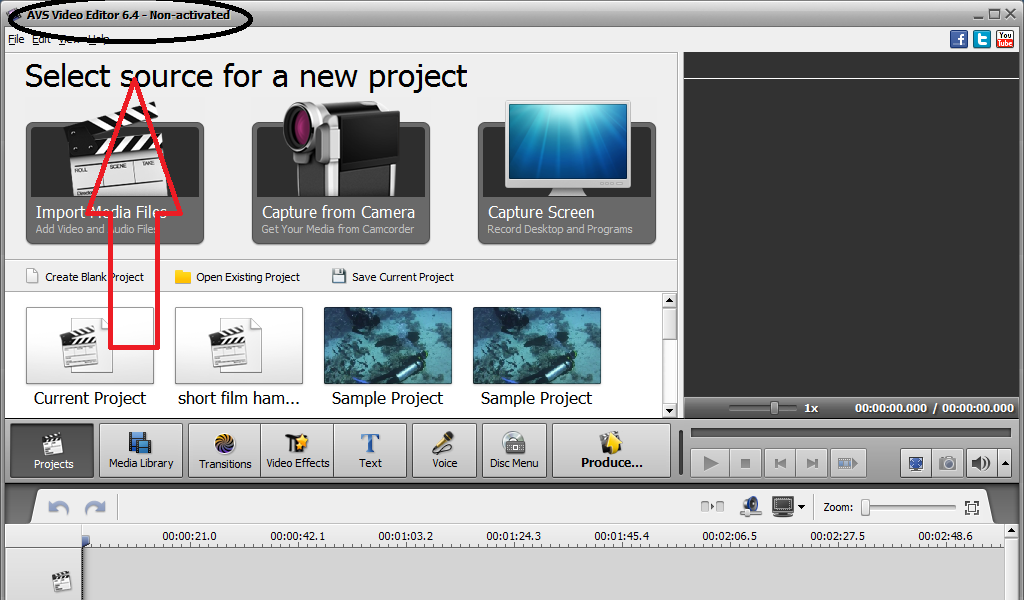The height and width of the screenshot is (600, 1030).
Task: Click the preview seek bar
Action: (851, 432)
